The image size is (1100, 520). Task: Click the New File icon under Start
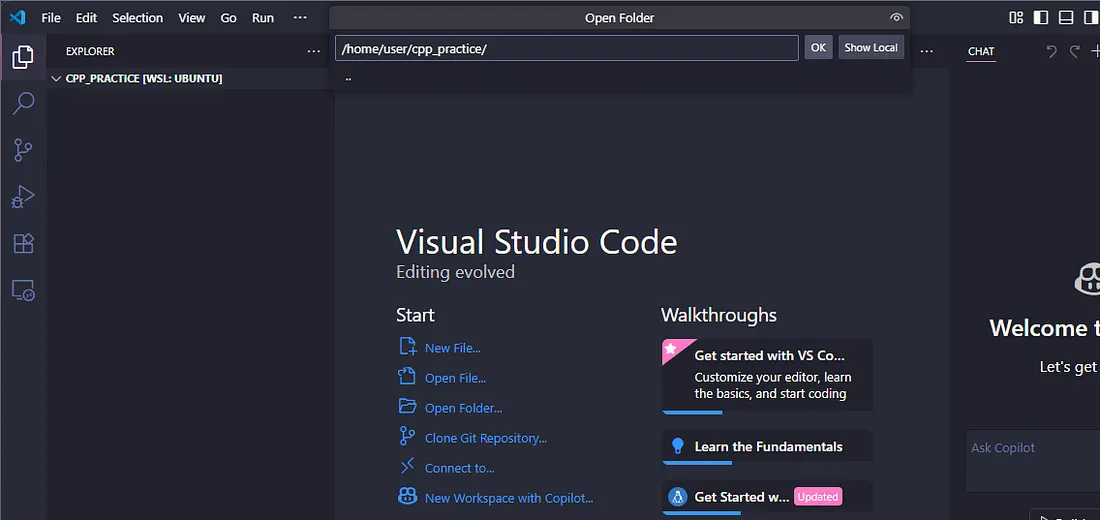pyautogui.click(x=408, y=347)
